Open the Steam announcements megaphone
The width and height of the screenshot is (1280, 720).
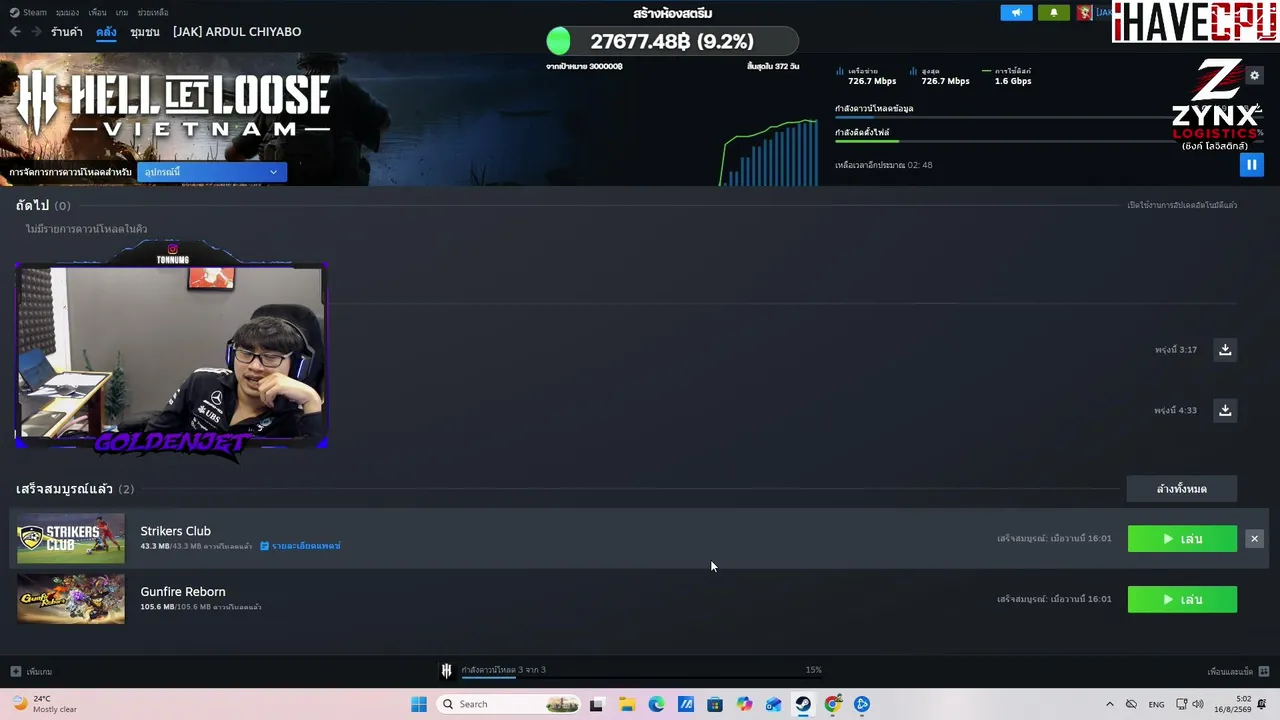(1016, 12)
